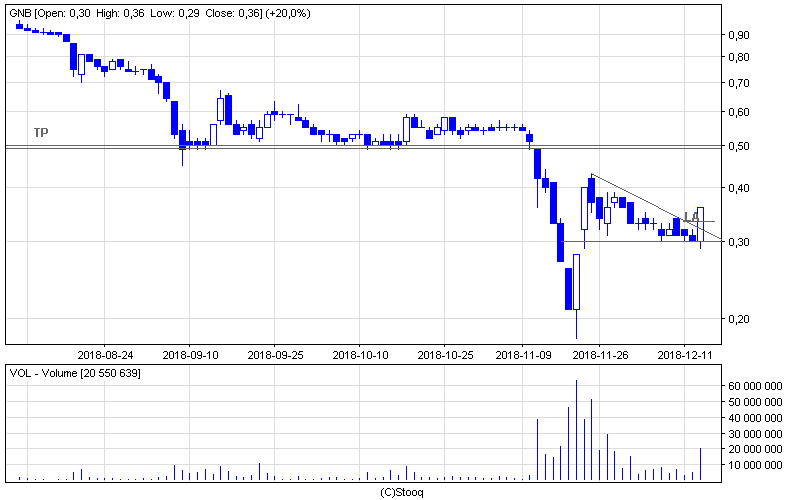Click the 0,40 price axis label
Screen dimensions: 800x500
tap(739, 188)
